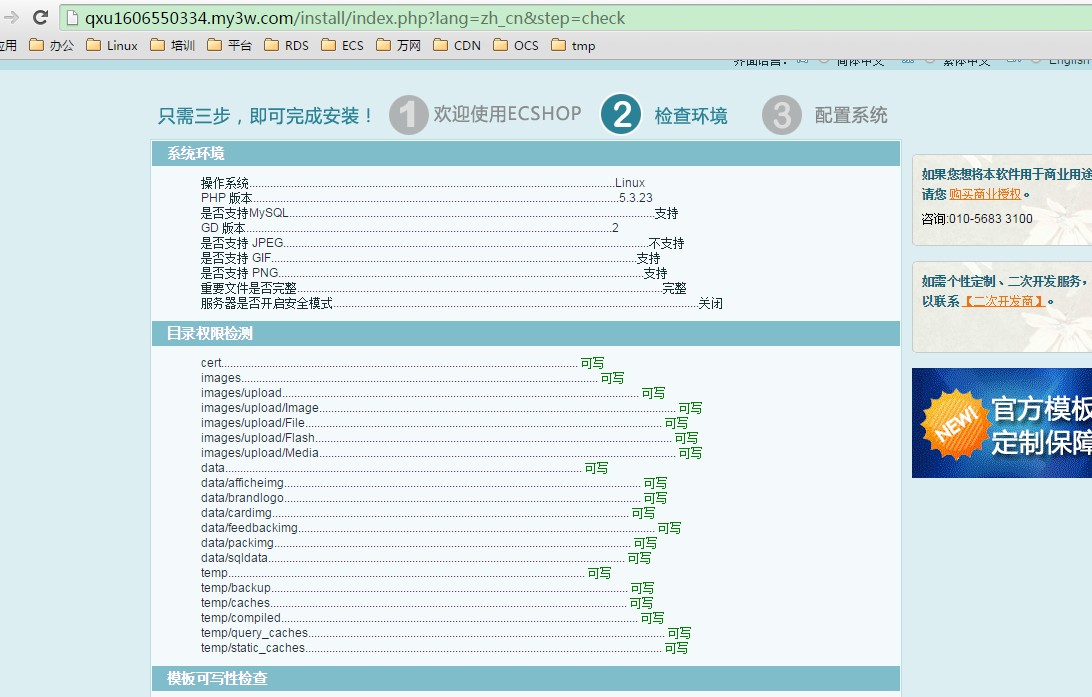Open the 购买商业授权 link
The height and width of the screenshot is (697, 1092).
point(985,194)
